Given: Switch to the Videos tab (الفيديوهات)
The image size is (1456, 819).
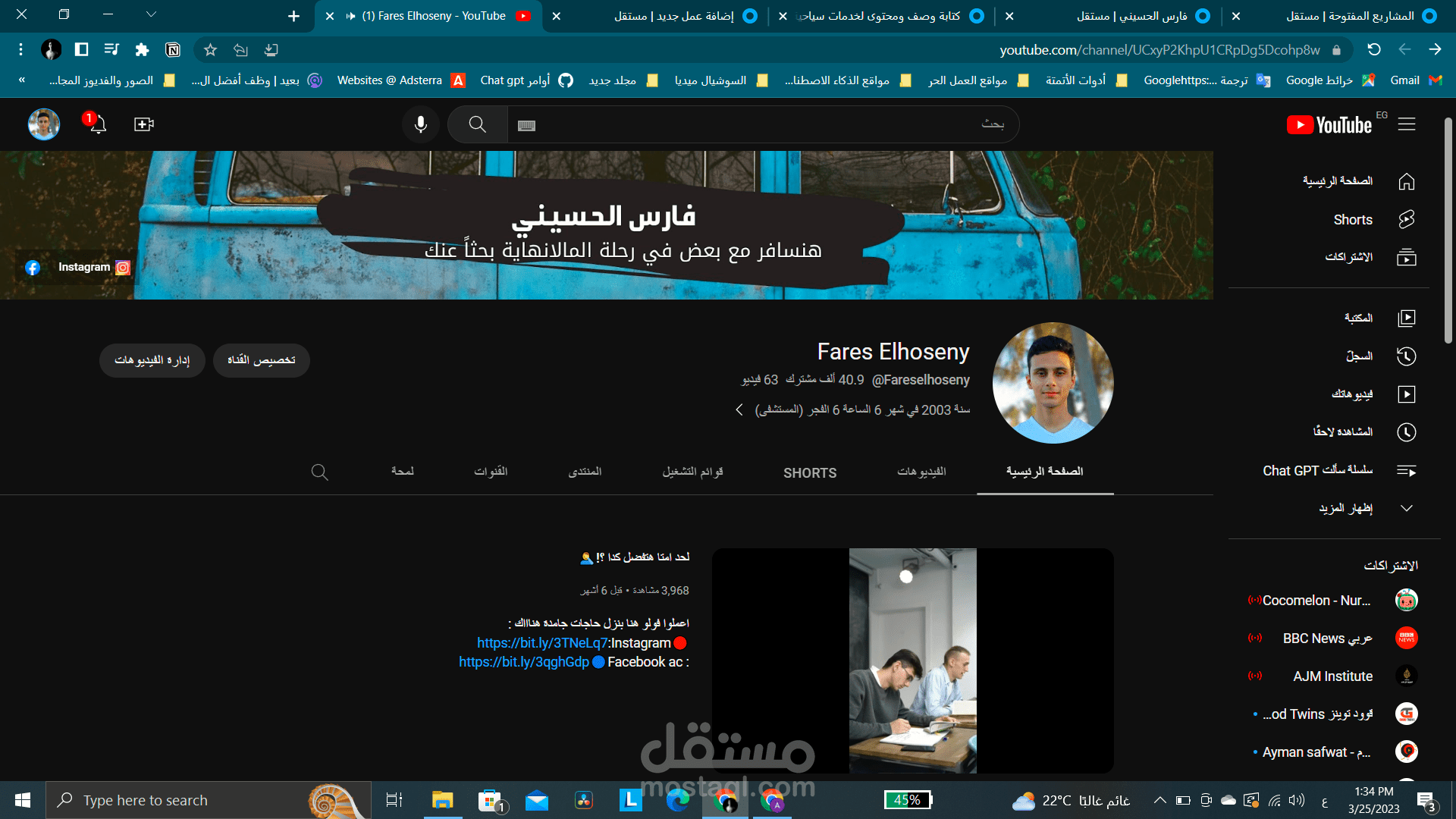Looking at the screenshot, I should (921, 472).
